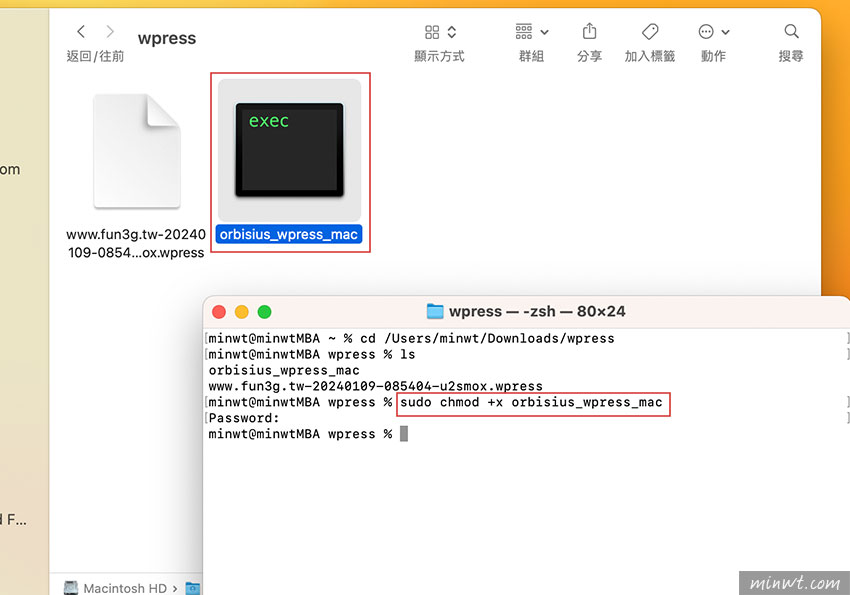Maximize the Terminal with green button
850x595 pixels.
click(x=265, y=312)
